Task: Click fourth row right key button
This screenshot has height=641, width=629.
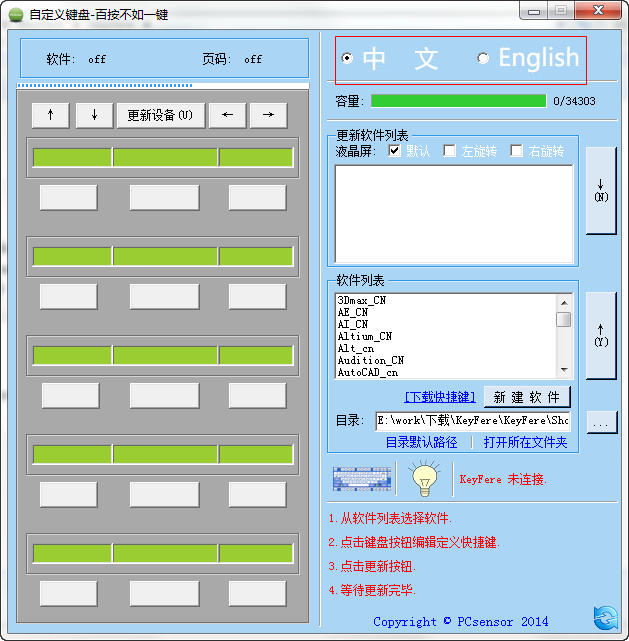Action: 257,495
